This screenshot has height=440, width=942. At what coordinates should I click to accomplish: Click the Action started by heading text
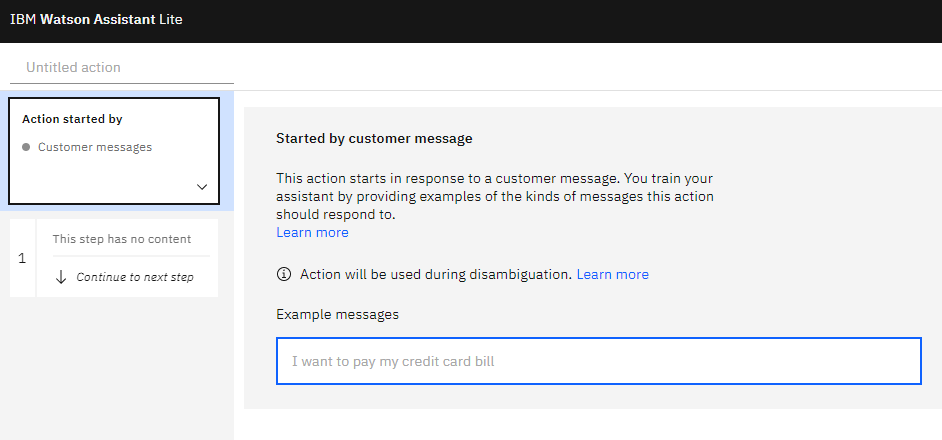(72, 119)
